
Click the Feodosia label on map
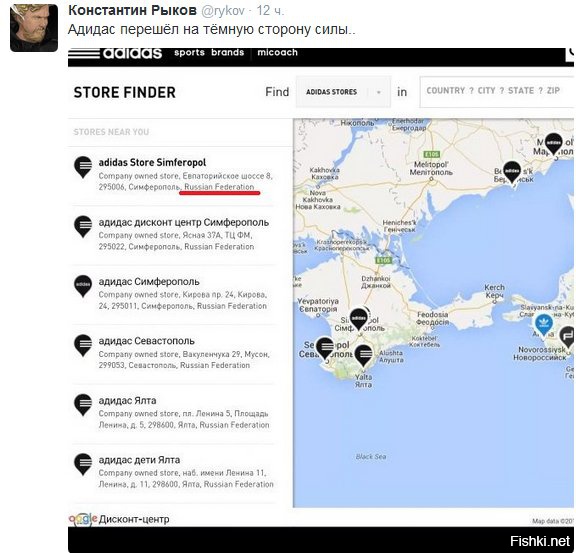pyautogui.click(x=433, y=318)
